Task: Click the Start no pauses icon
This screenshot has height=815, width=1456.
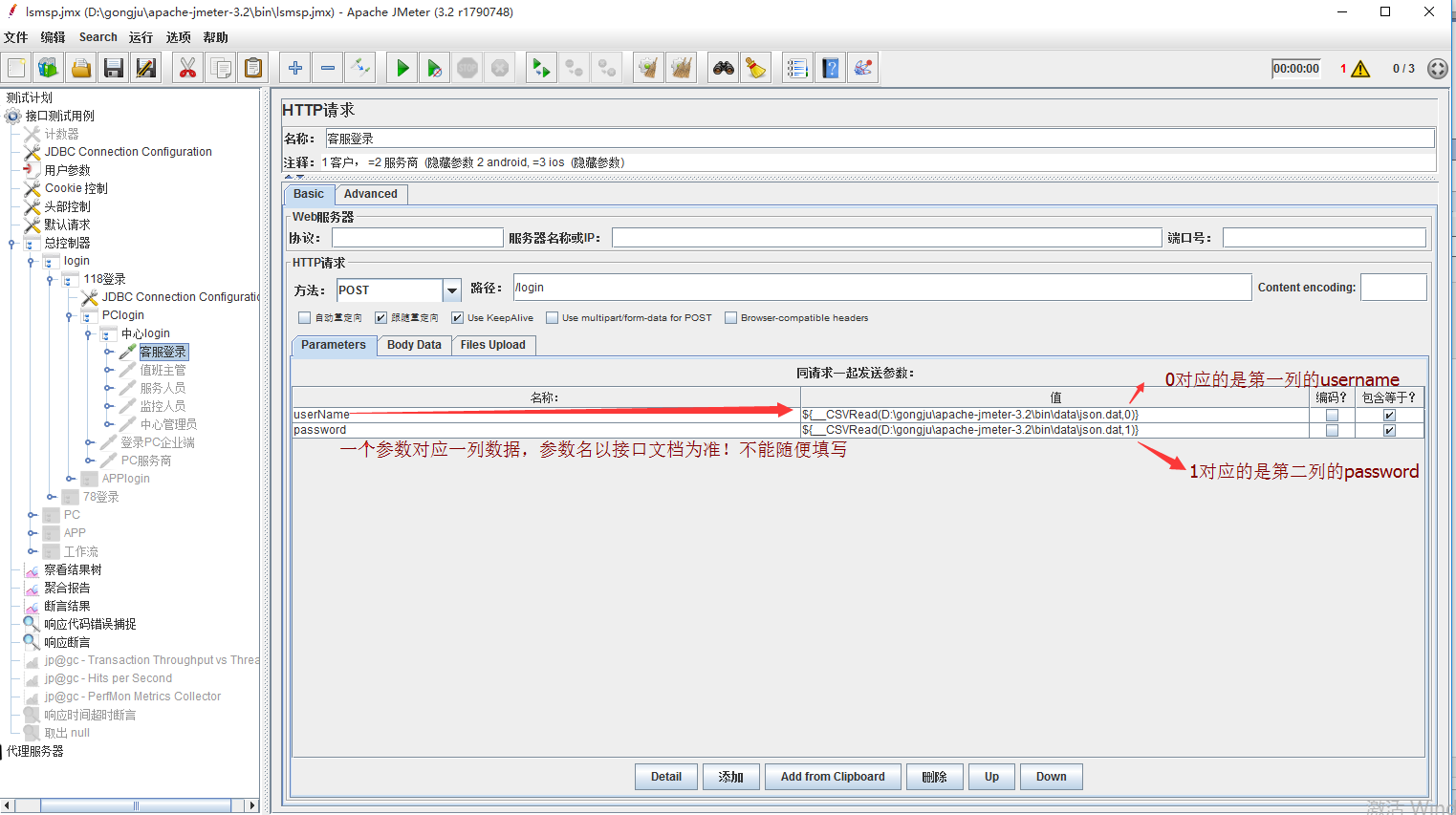Action: coord(435,68)
